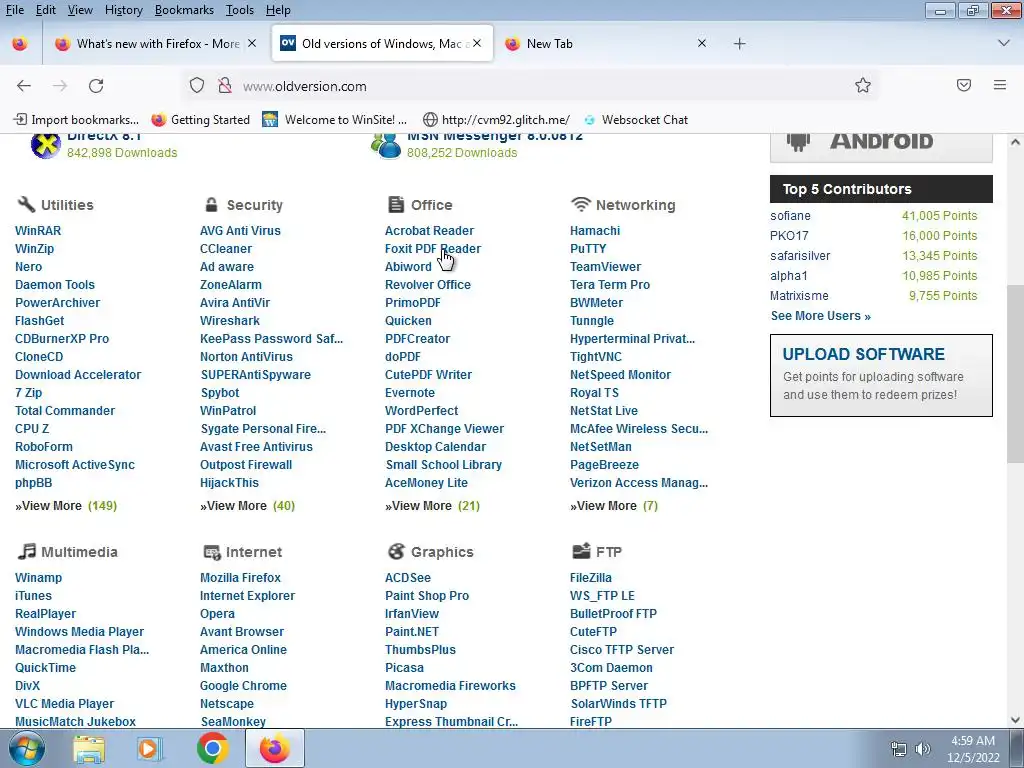Click the Office document icon
The image size is (1024, 768).
(x=396, y=204)
